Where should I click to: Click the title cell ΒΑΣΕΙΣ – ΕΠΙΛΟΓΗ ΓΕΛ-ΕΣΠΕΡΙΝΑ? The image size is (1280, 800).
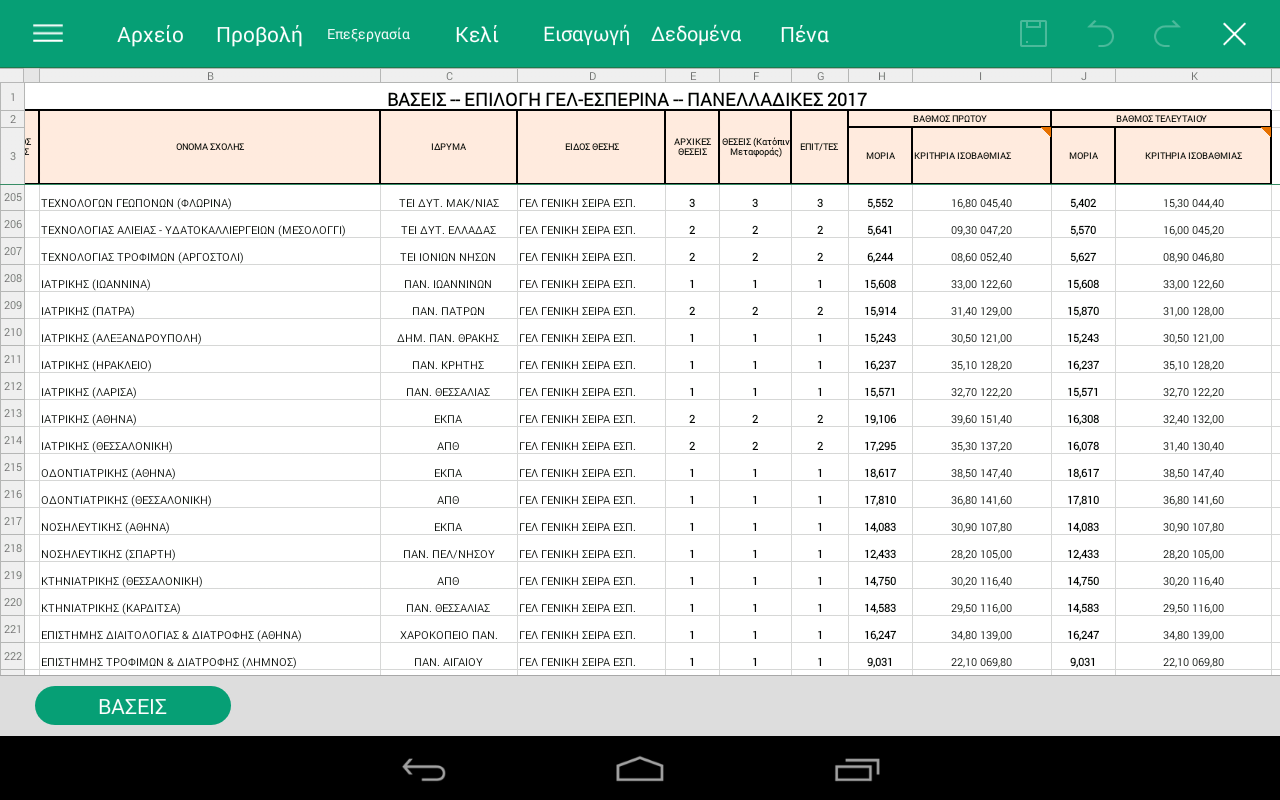627,99
